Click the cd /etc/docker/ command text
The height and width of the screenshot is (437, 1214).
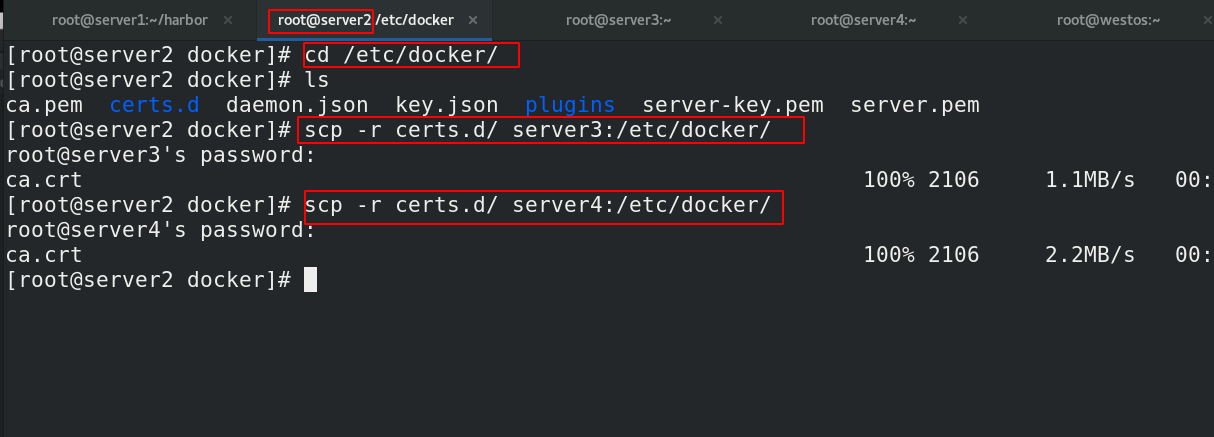coord(401,54)
